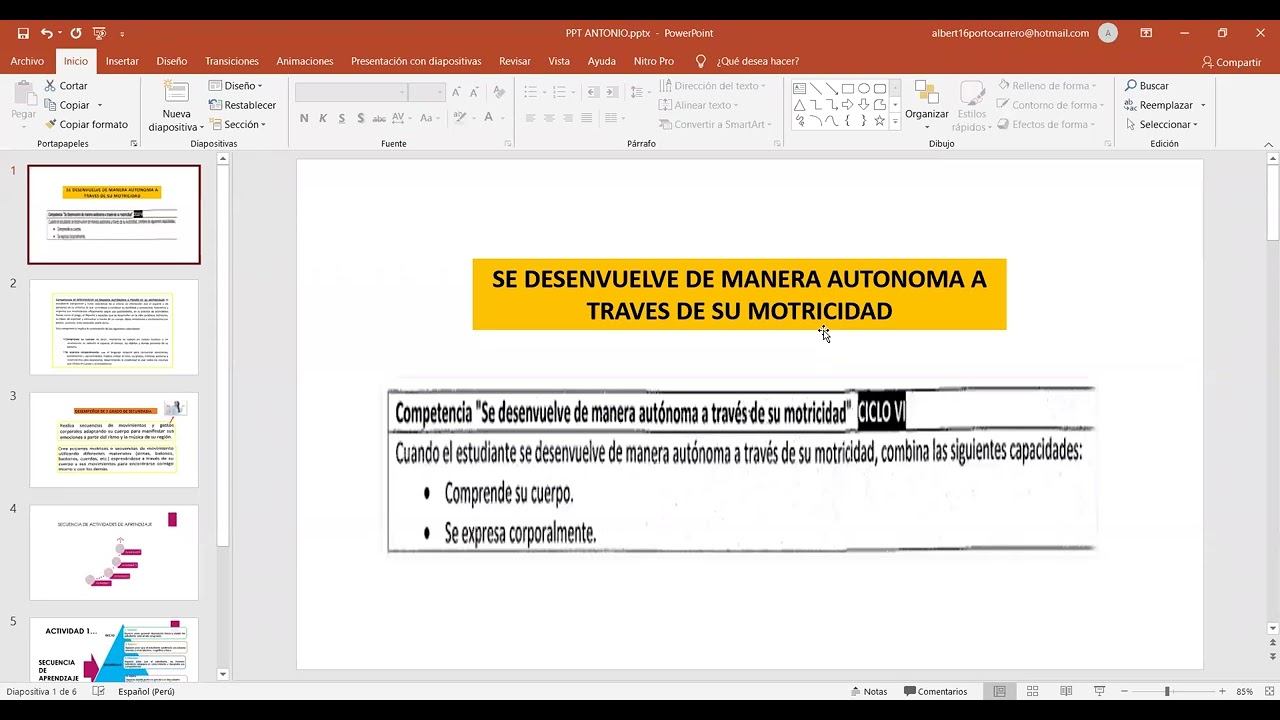Open Sección dropdown
Image resolution: width=1280 pixels, height=720 pixels.
[238, 124]
